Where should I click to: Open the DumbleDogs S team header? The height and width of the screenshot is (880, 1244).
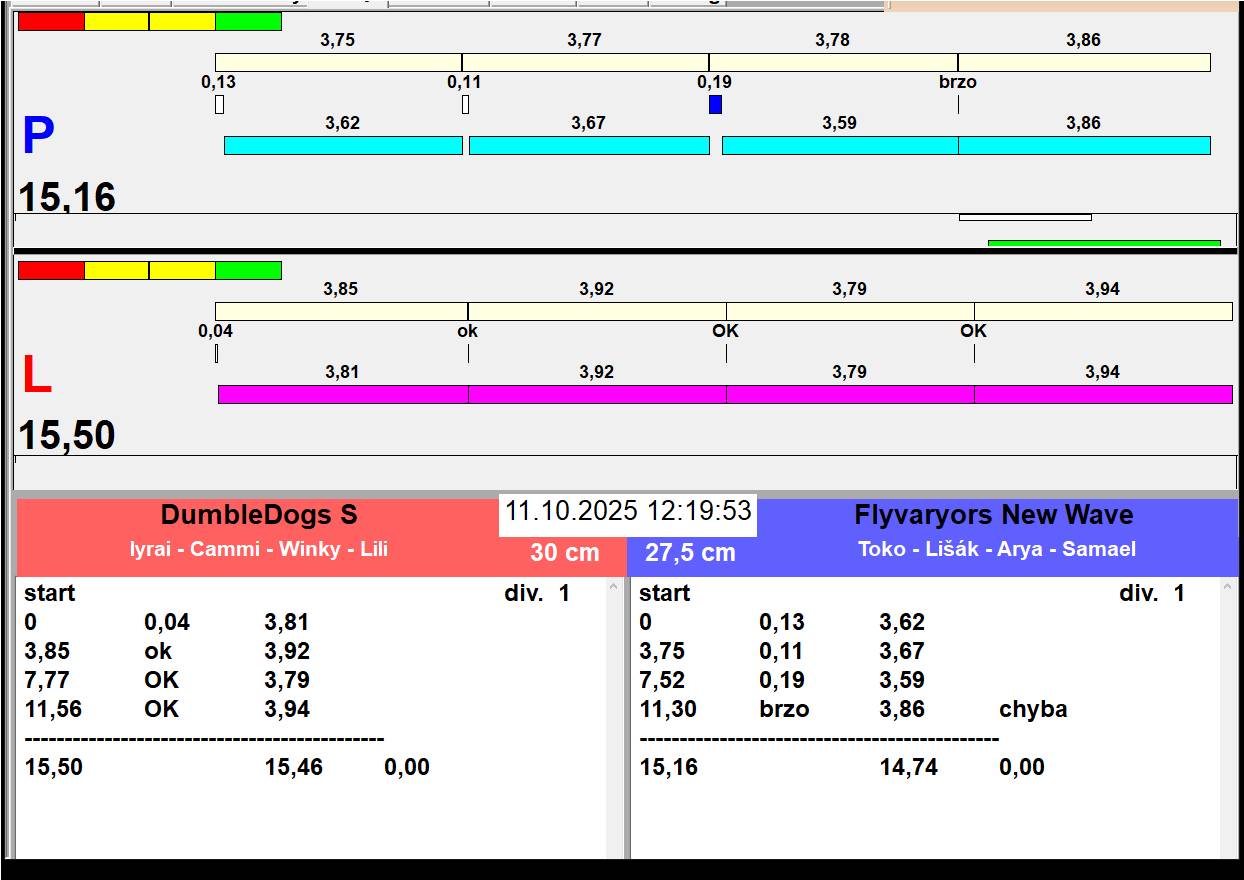[259, 515]
